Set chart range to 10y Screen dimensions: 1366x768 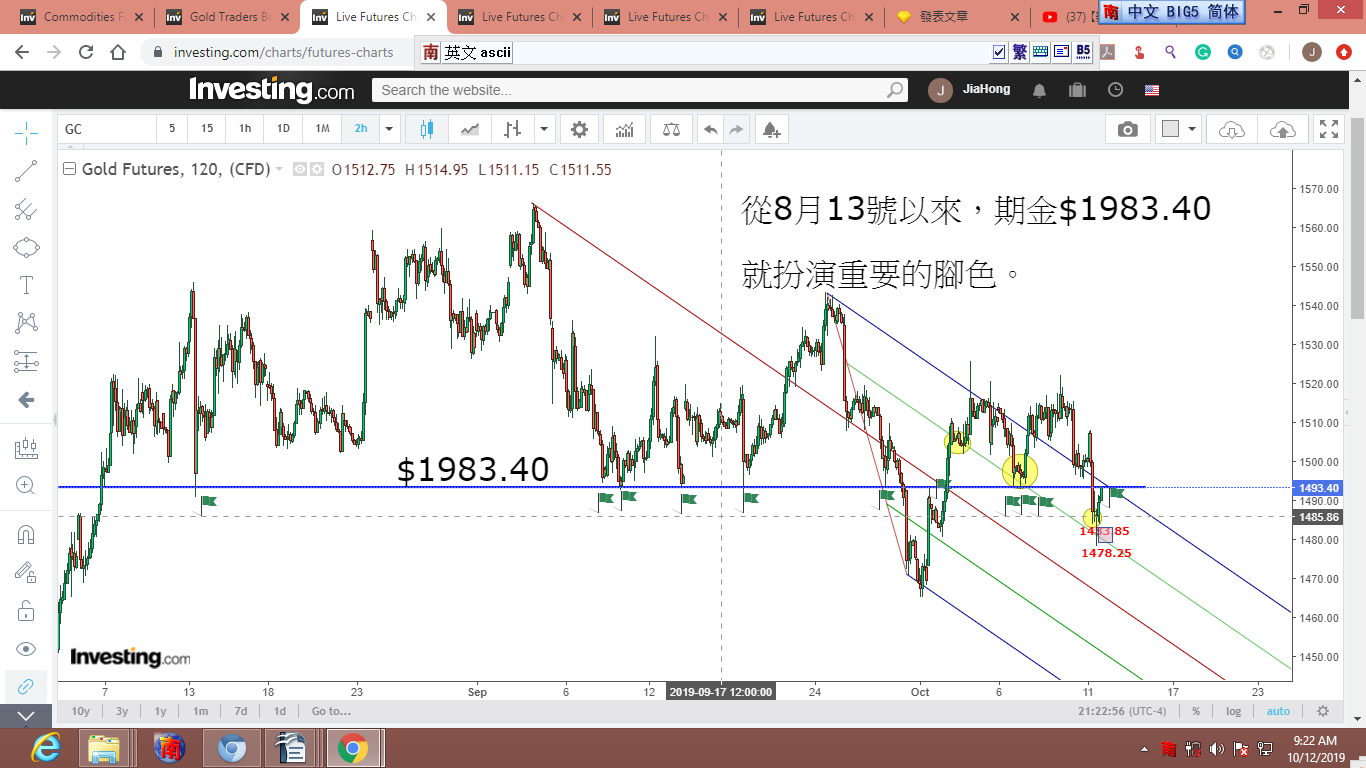click(81, 711)
